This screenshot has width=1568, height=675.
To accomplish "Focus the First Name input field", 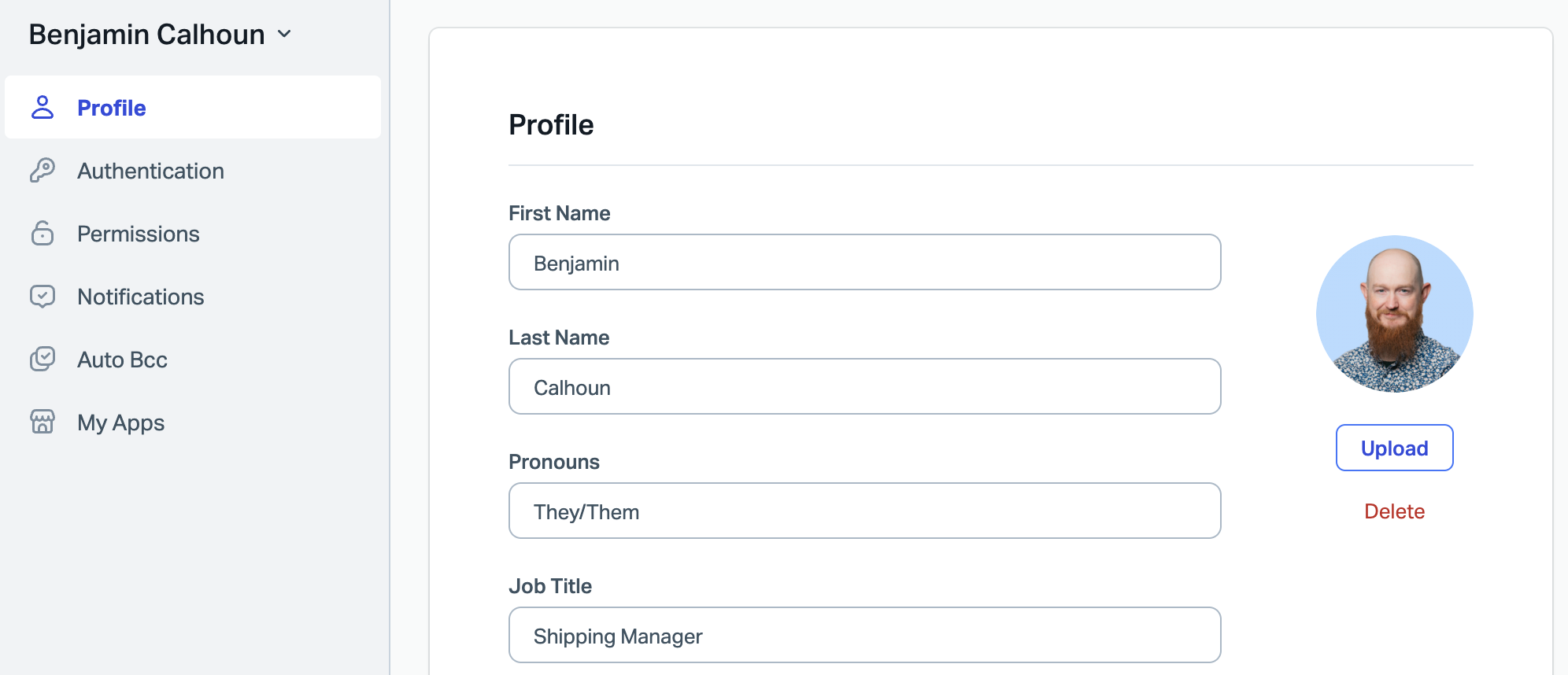I will [864, 263].
